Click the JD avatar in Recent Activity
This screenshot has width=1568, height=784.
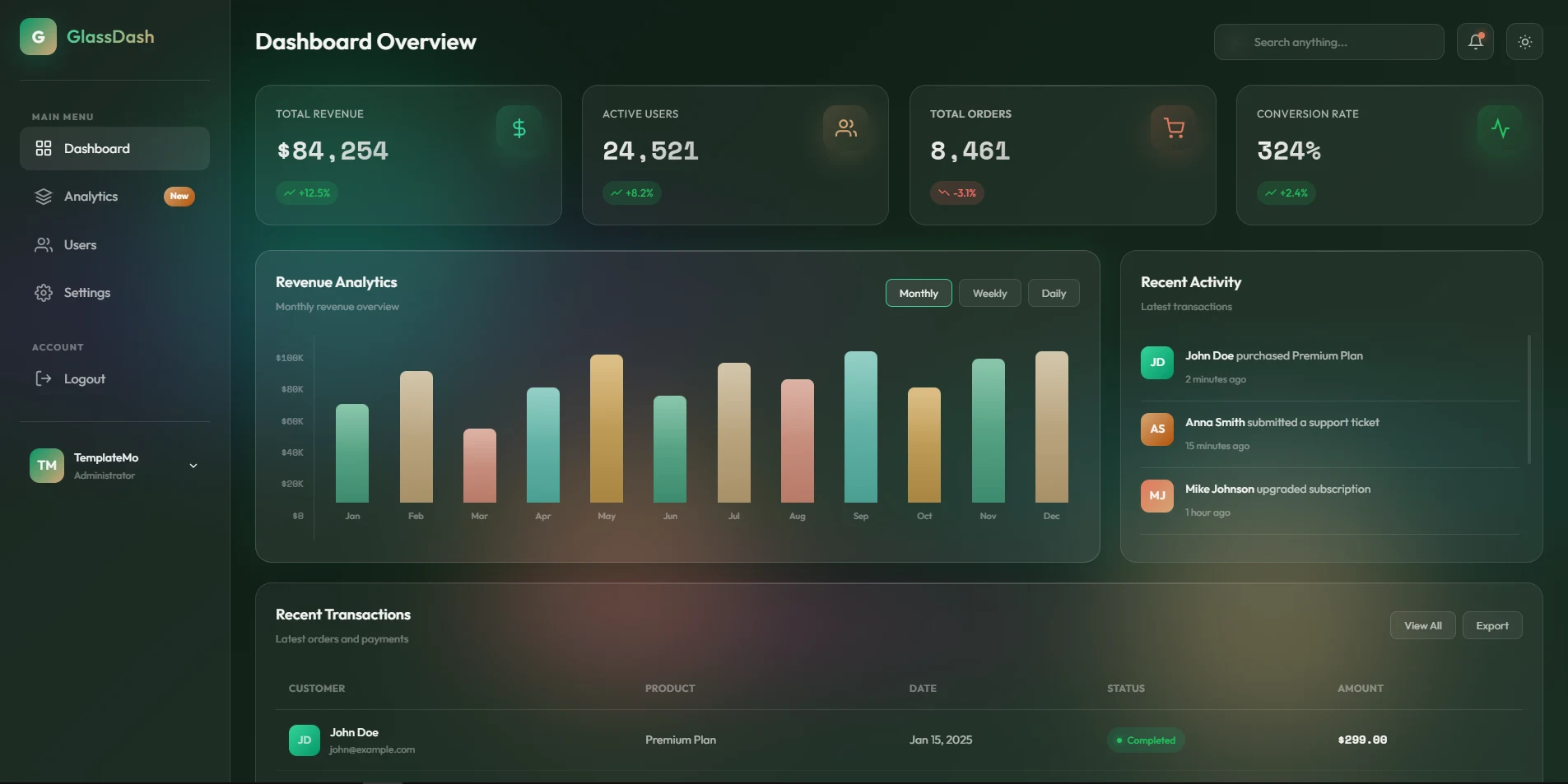point(1157,363)
